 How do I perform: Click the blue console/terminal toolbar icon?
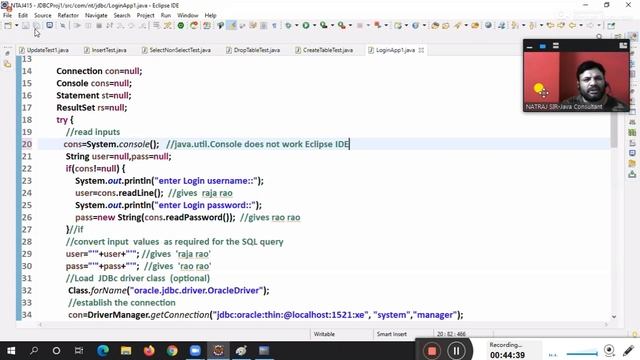pyautogui.click(x=49, y=25)
